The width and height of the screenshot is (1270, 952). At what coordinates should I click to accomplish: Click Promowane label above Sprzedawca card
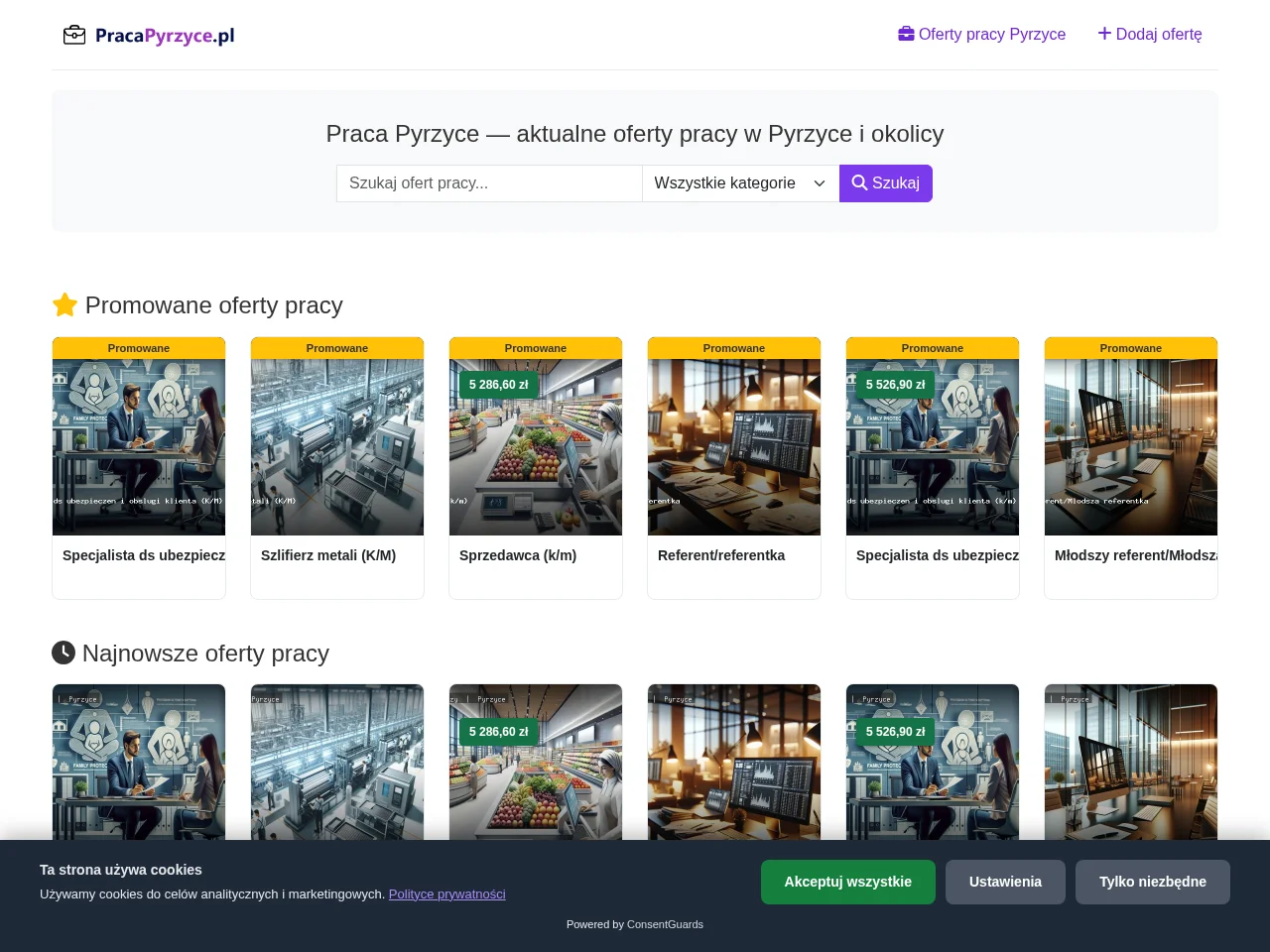pyautogui.click(x=536, y=348)
